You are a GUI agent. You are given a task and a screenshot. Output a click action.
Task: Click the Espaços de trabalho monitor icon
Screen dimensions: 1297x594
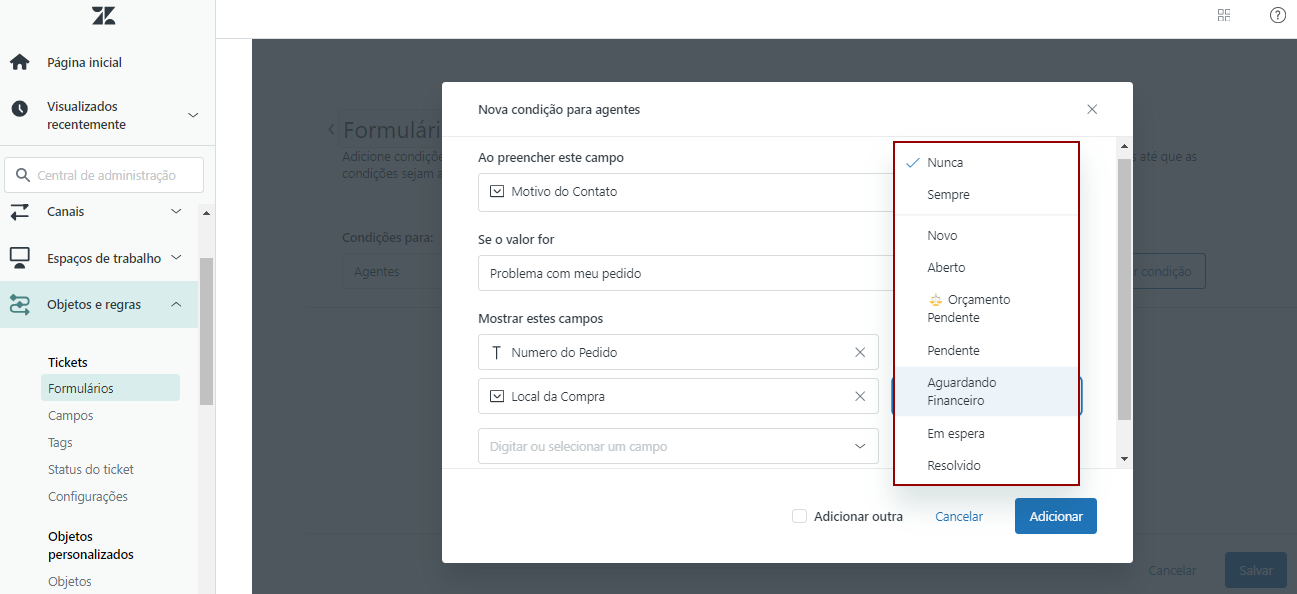click(20, 258)
